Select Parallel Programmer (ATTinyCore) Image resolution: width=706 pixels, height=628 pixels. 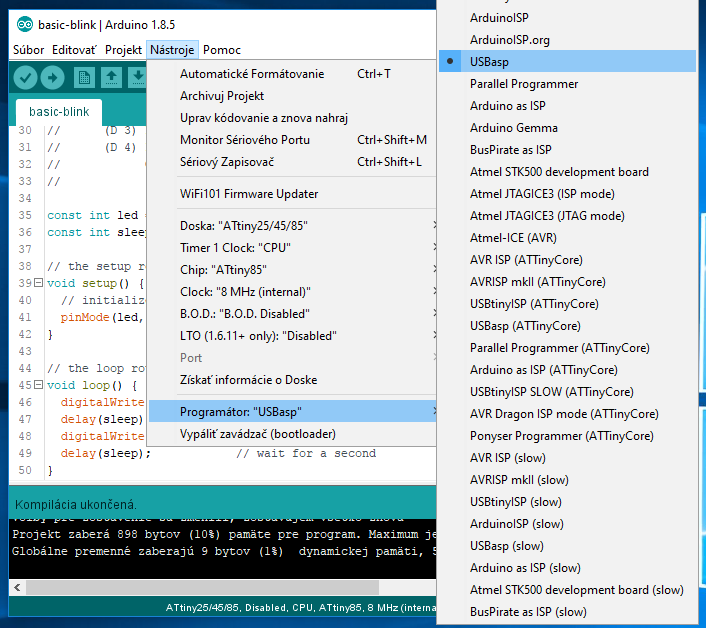pos(567,348)
